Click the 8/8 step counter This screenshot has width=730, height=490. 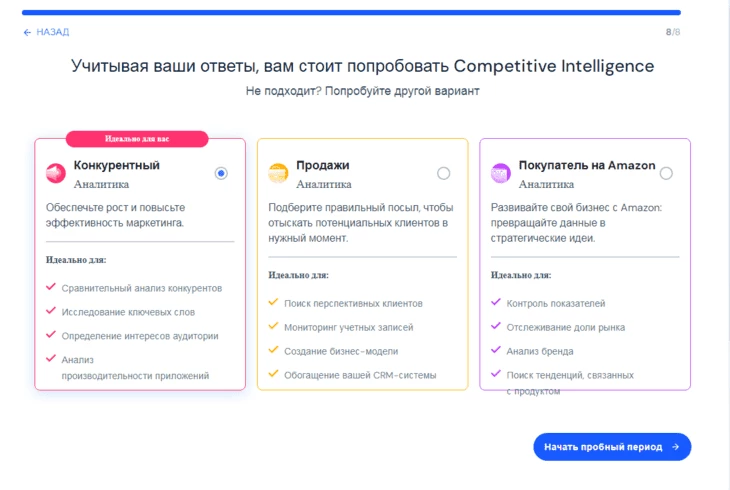pyautogui.click(x=673, y=32)
